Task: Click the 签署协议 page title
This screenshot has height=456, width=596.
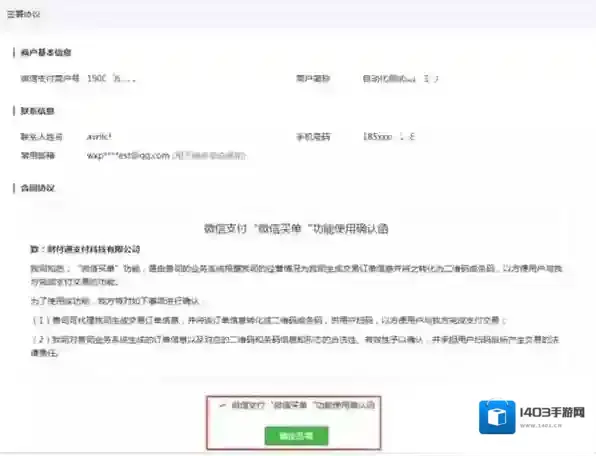Action: coord(24,14)
